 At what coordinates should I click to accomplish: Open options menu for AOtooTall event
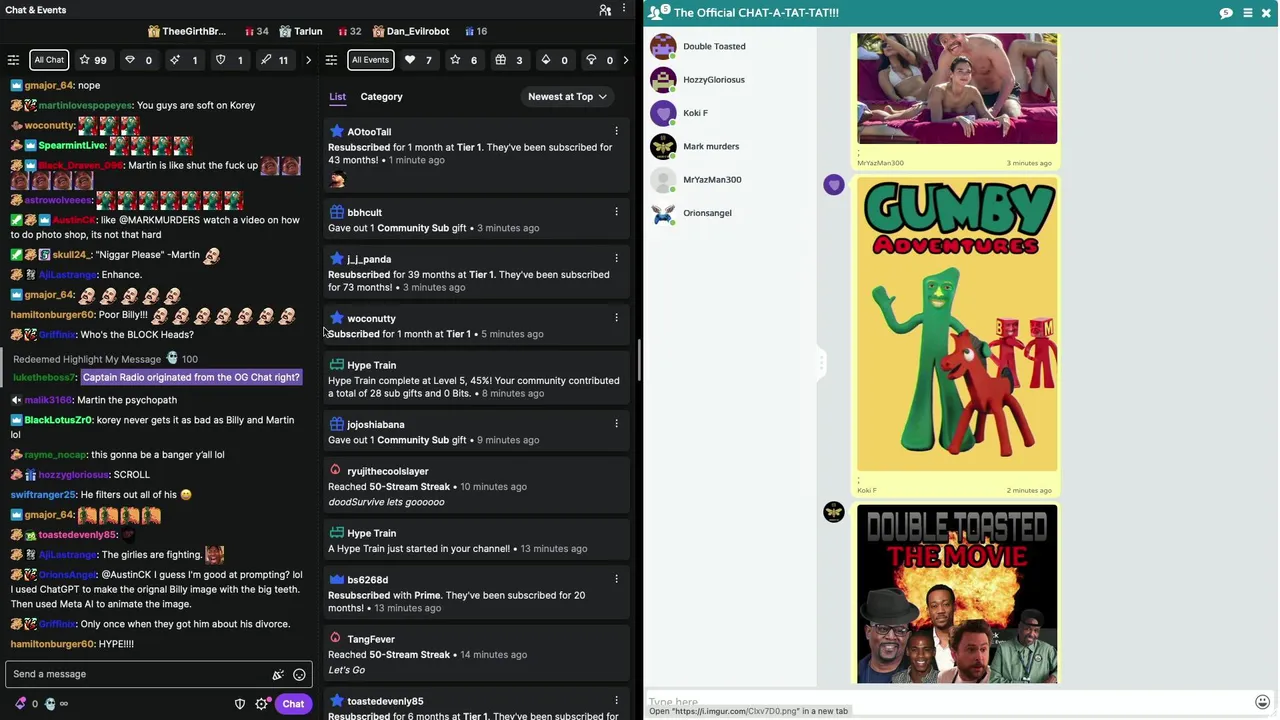pos(617,131)
